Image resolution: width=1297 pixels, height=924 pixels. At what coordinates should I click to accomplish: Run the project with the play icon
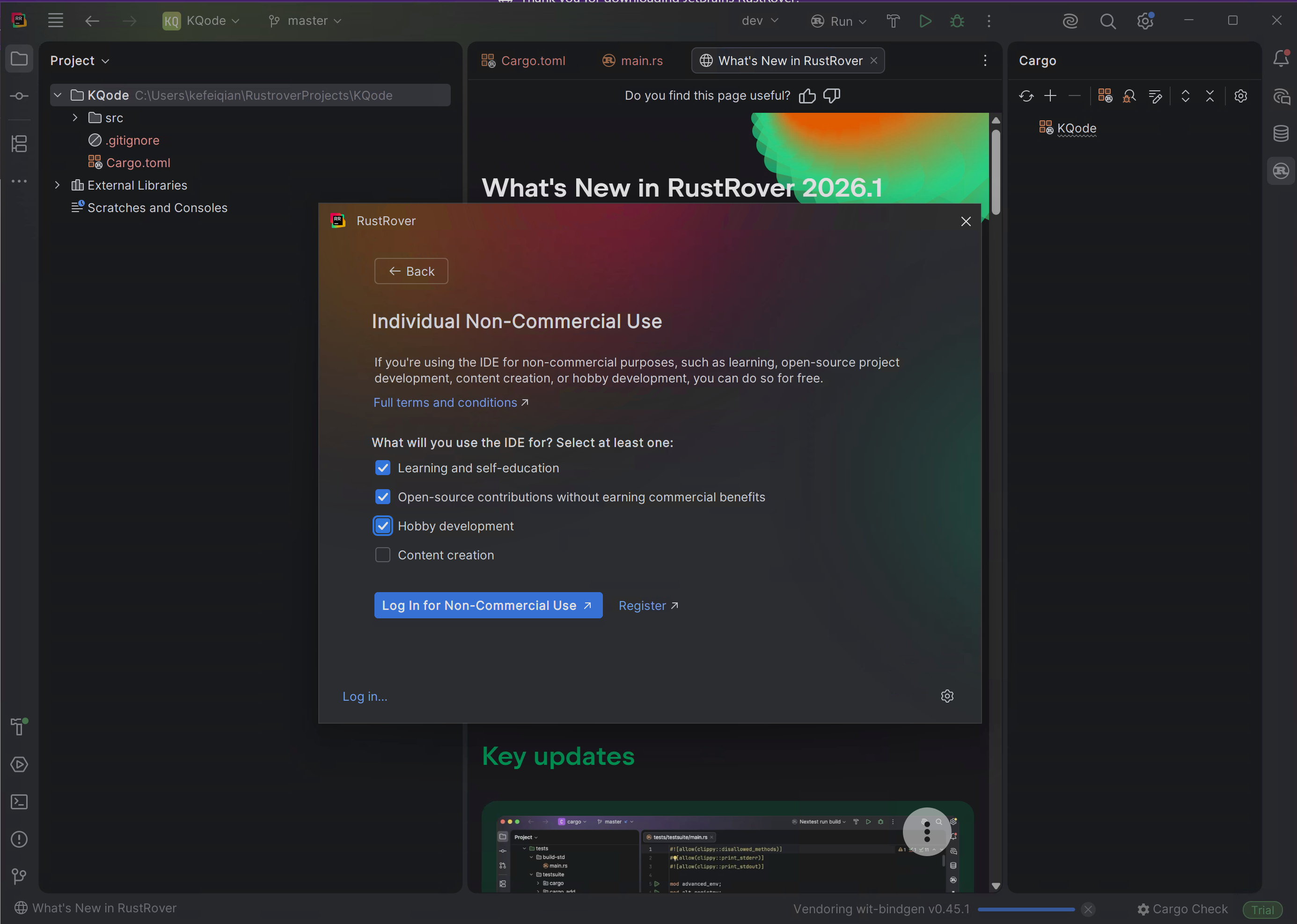[925, 21]
